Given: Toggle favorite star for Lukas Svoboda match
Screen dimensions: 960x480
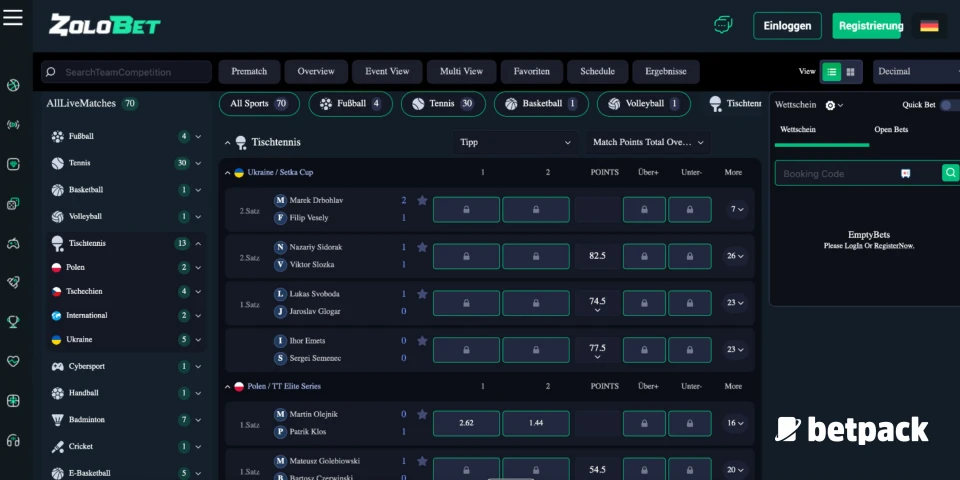Looking at the screenshot, I should (422, 295).
